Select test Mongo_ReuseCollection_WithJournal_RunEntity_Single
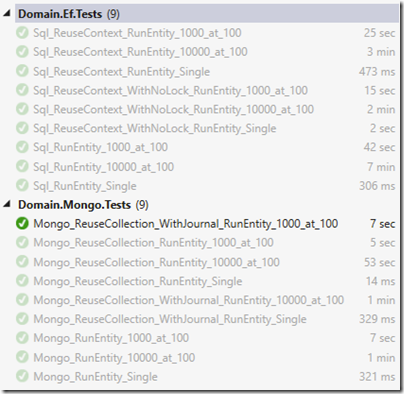 coord(170,319)
